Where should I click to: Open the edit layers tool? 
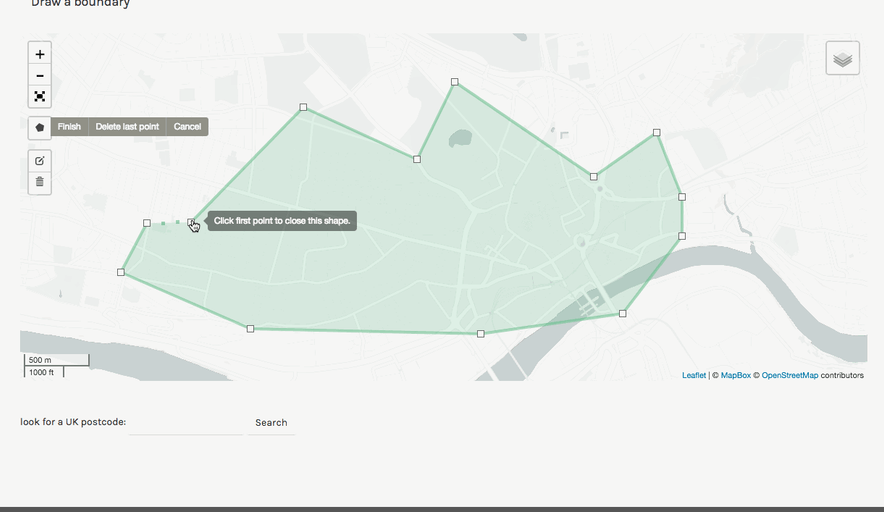[x=40, y=161]
